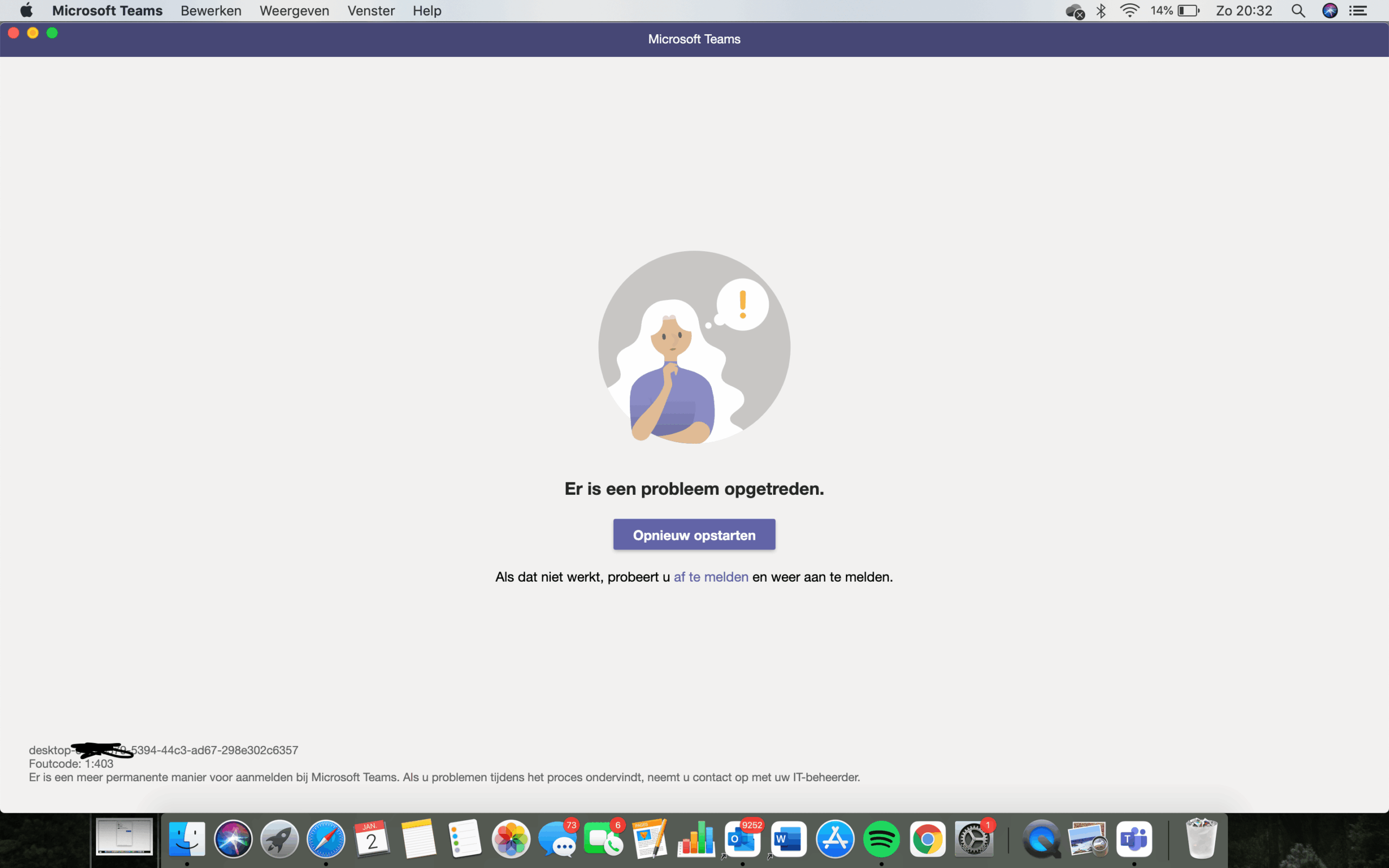Viewport: 1389px width, 868px height.
Task: Open the Wi-Fi menu bar icon
Action: coord(1129,10)
